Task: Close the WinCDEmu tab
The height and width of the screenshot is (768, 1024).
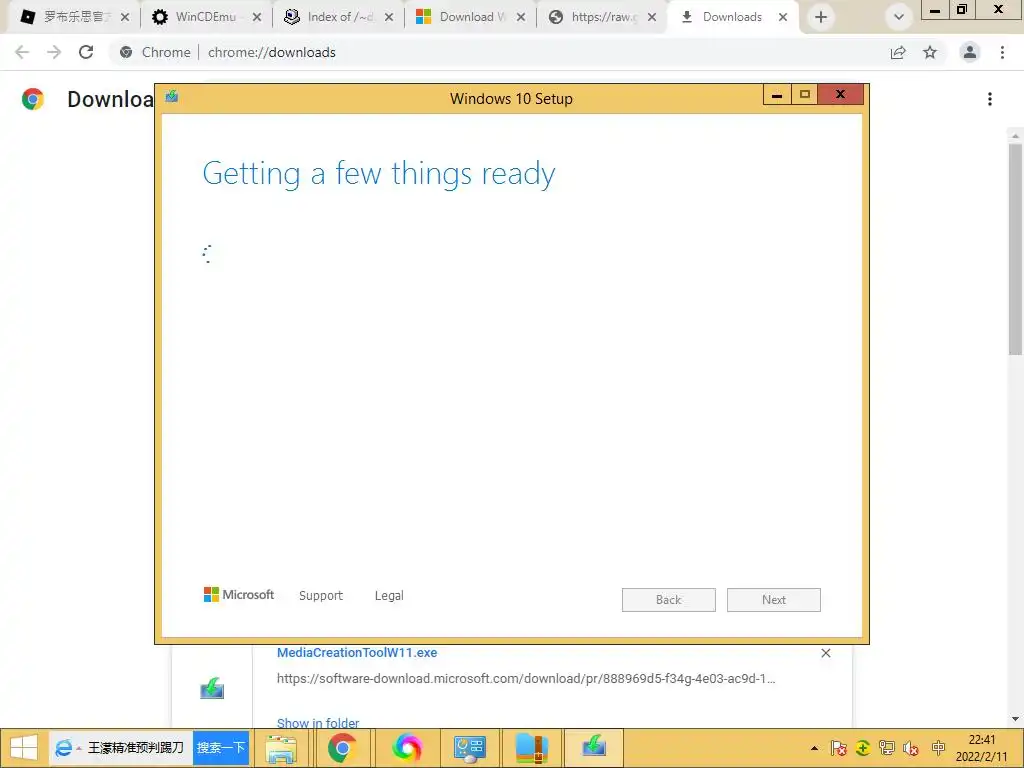Action: (257, 18)
